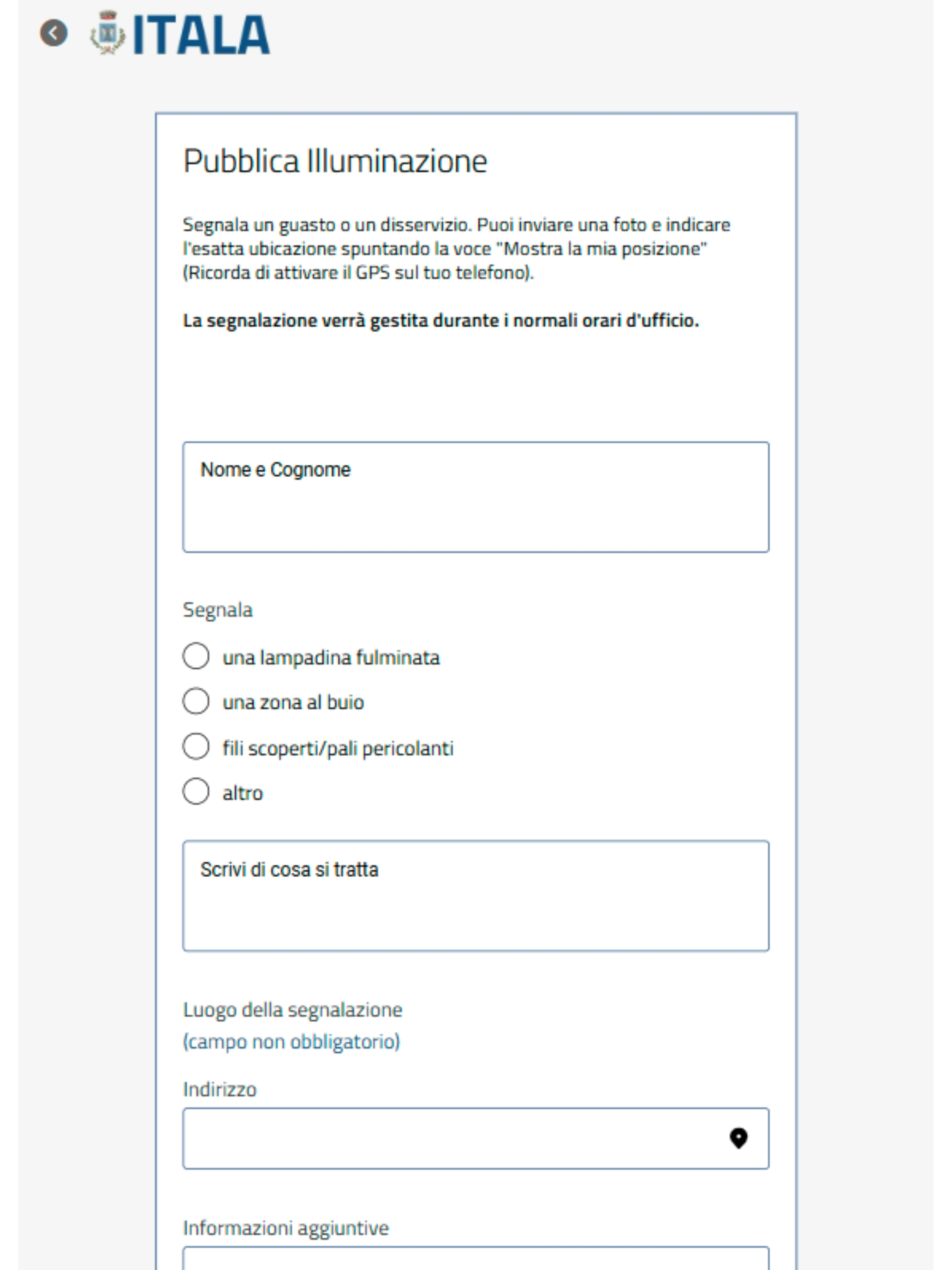
Task: Click the "Informazioni aggiuntive" label
Action: point(286,1228)
